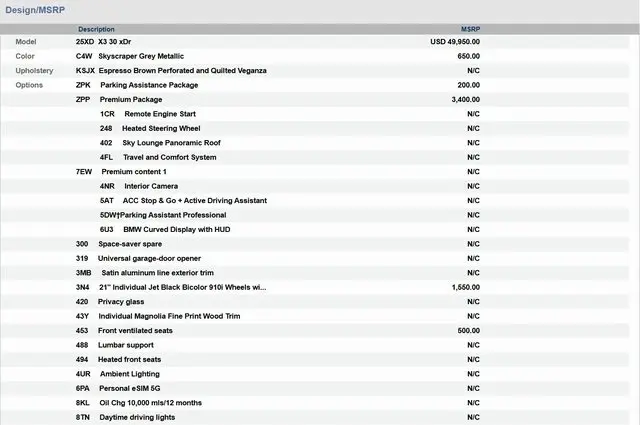This screenshot has height=425, width=640.
Task: Select the Heated Steering Wheel item
Action: pos(161,129)
